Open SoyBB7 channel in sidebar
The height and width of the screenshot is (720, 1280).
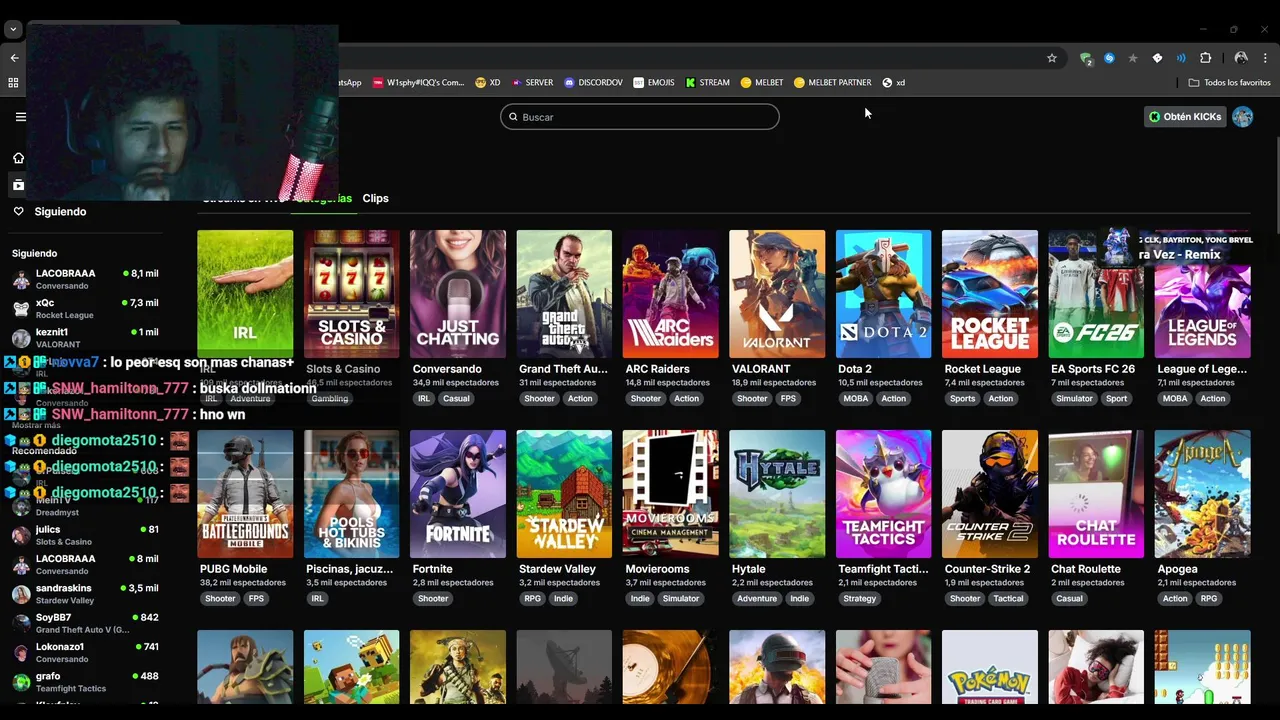click(85, 623)
